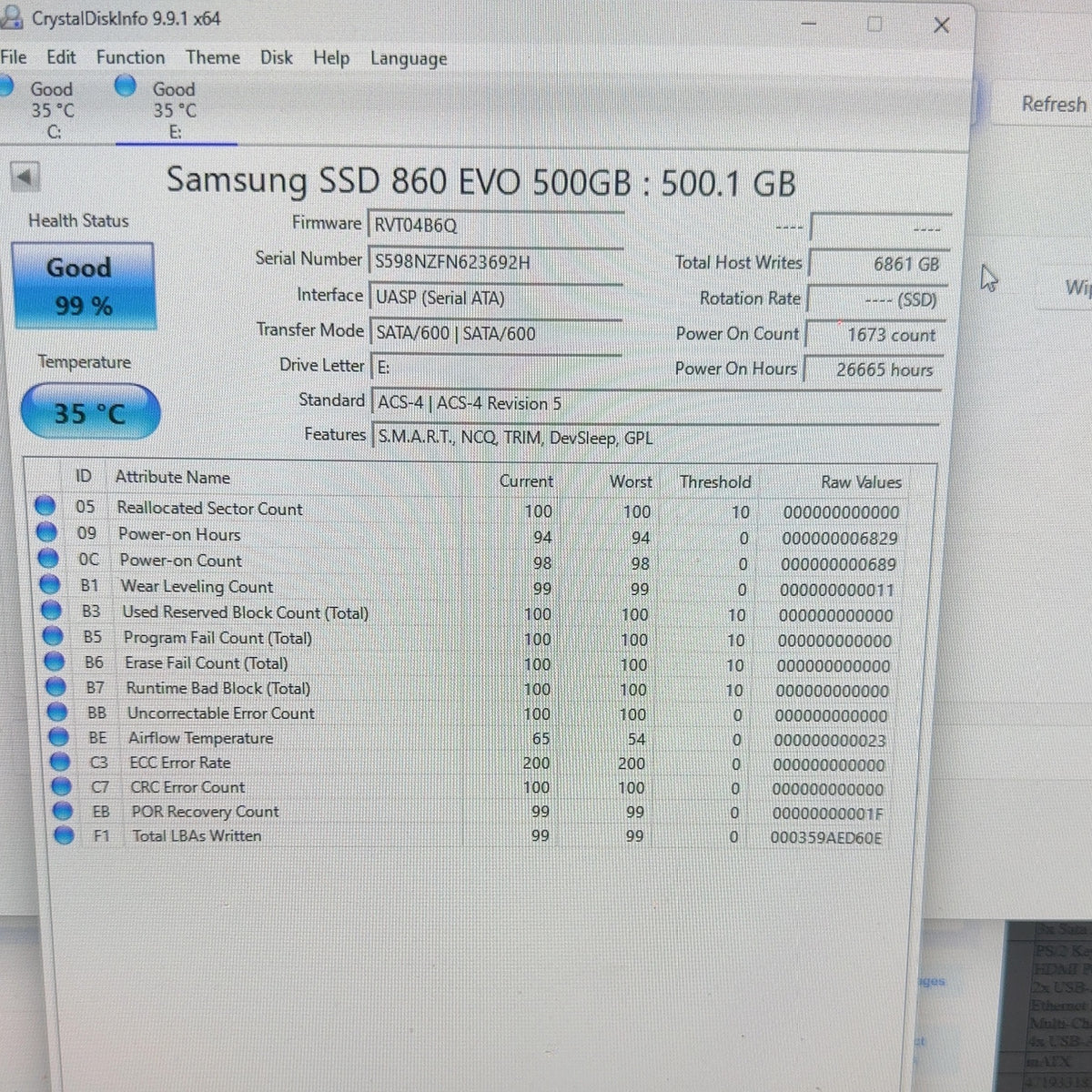Click raw value 000359AED60E
Image resolution: width=1092 pixels, height=1092 pixels.
tap(826, 838)
